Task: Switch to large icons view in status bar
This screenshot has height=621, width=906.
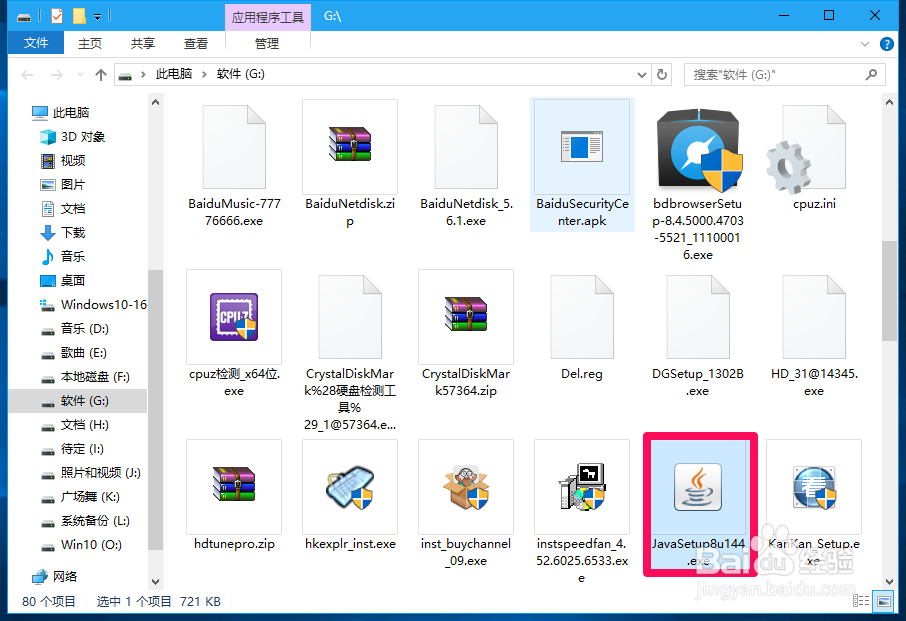Action: coord(883,601)
